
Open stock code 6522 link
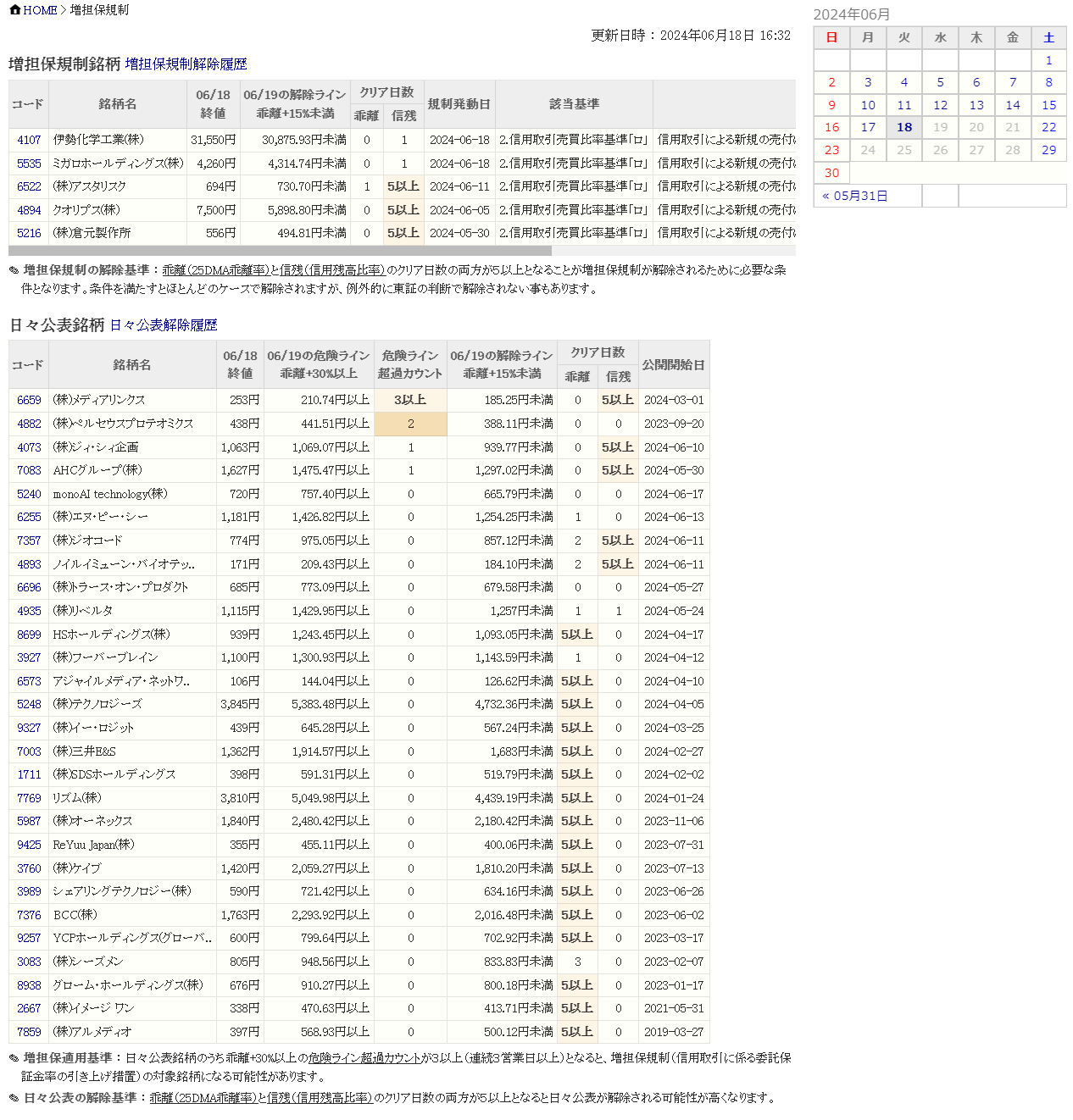pyautogui.click(x=29, y=186)
